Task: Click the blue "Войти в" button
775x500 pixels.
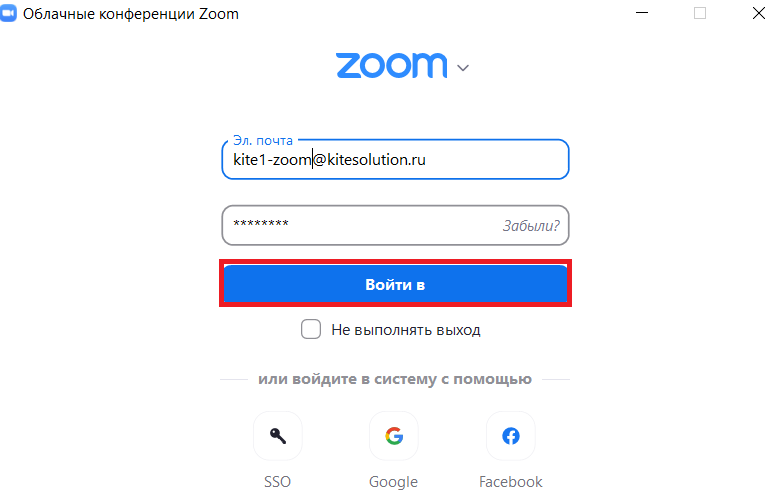Action: 395,284
